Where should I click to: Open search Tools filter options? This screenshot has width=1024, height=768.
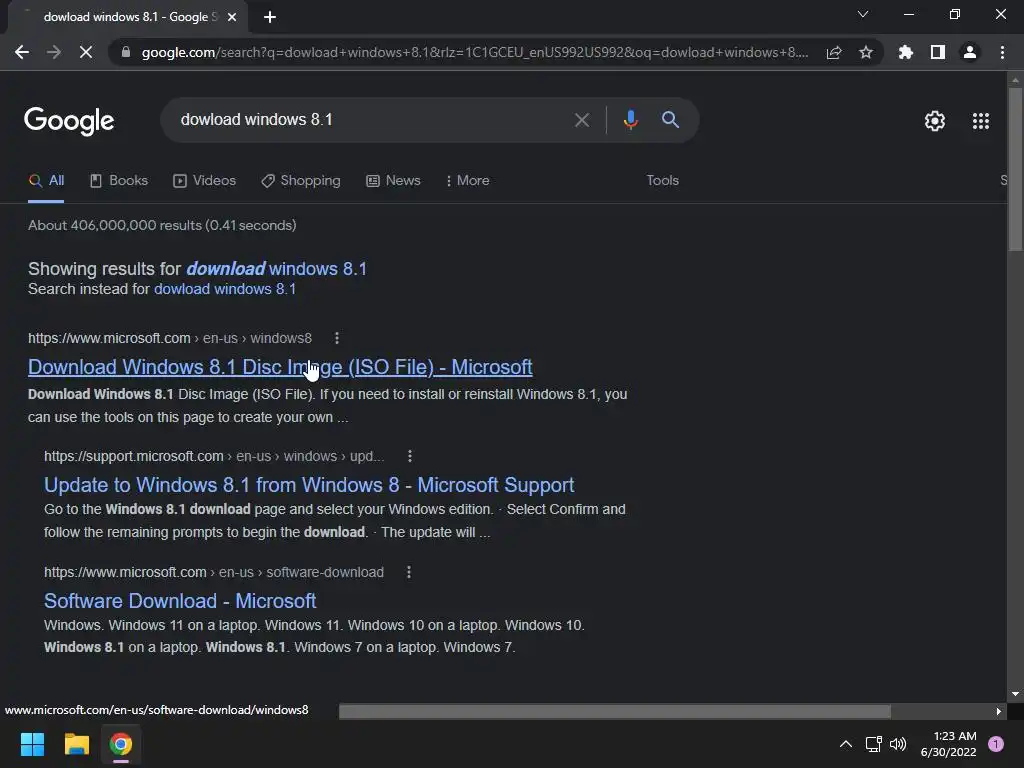662,181
